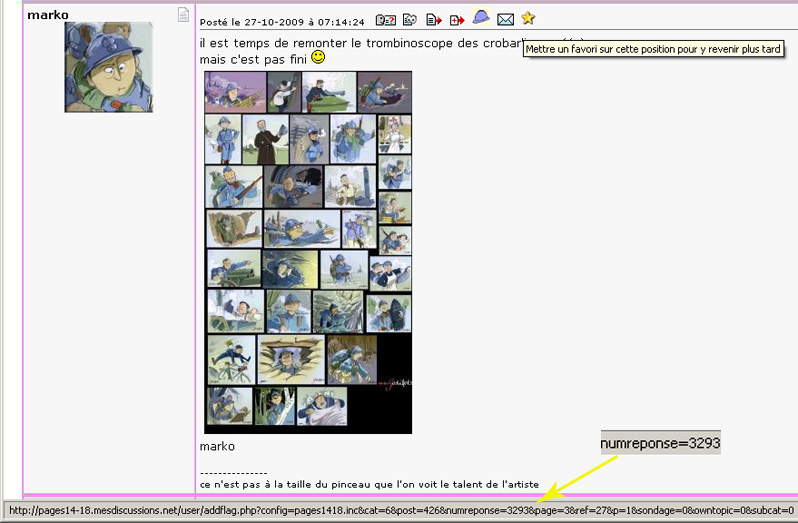Click the marko signature below the collage

click(217, 446)
